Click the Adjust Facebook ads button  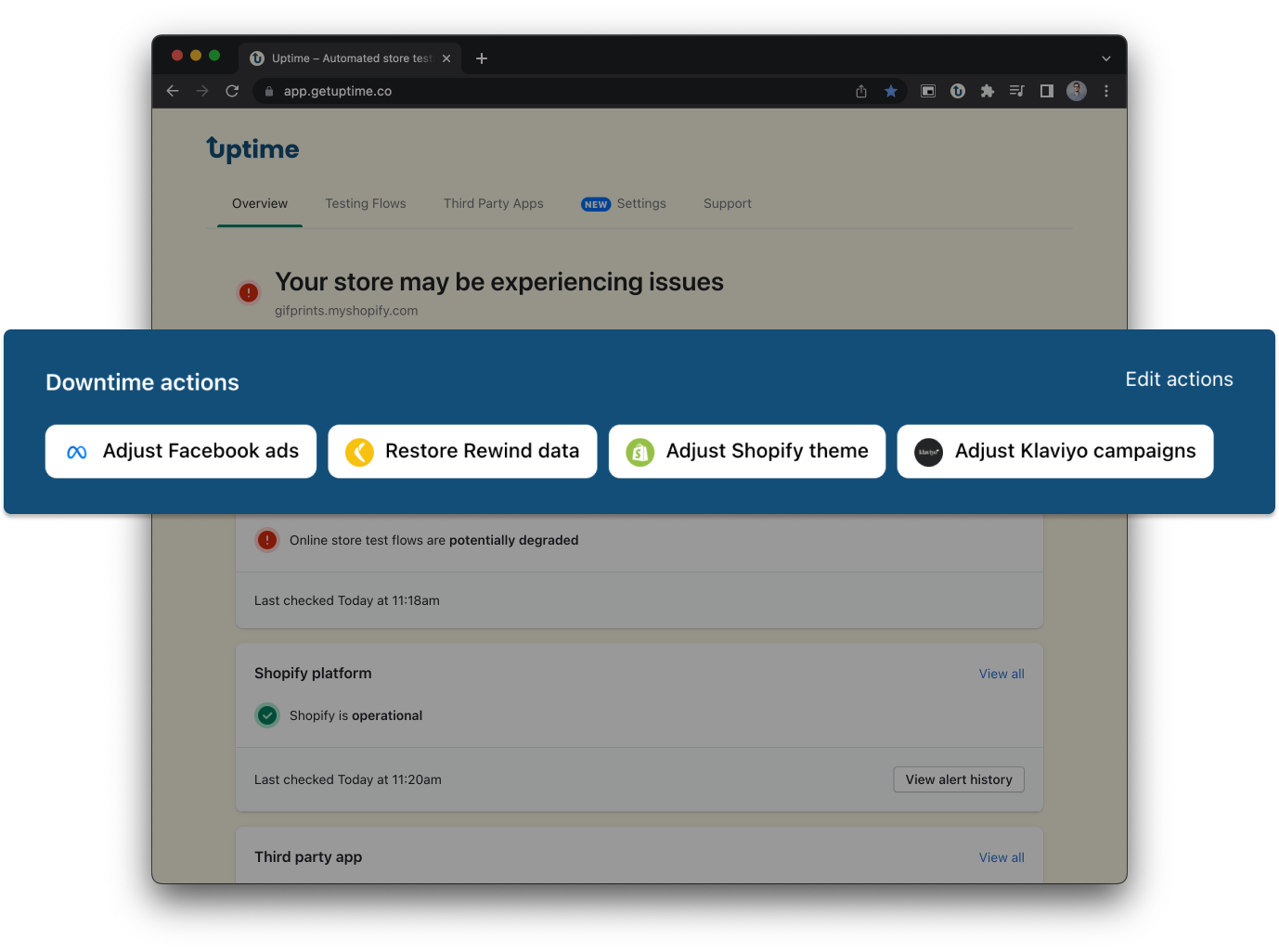181,451
